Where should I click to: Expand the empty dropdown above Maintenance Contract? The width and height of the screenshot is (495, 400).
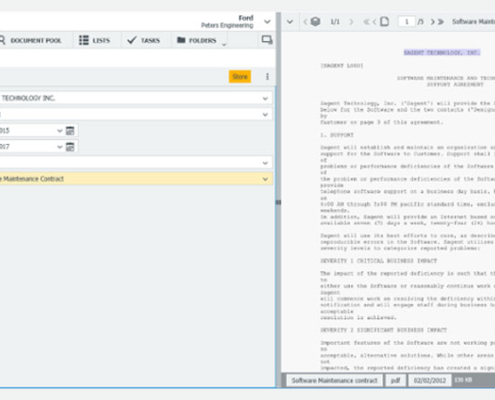coord(265,163)
